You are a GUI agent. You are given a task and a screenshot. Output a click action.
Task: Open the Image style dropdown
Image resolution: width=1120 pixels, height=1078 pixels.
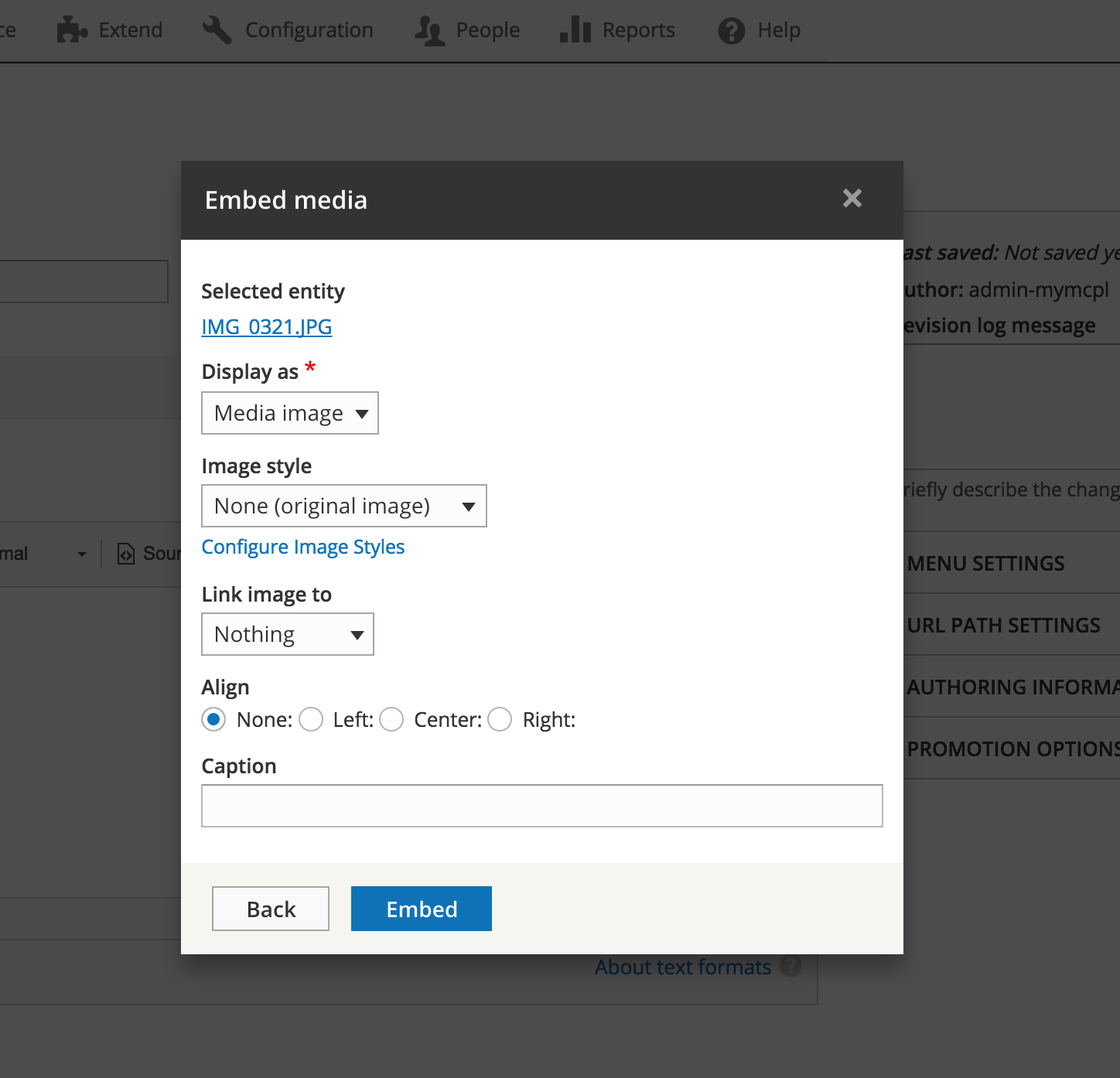pyautogui.click(x=343, y=506)
